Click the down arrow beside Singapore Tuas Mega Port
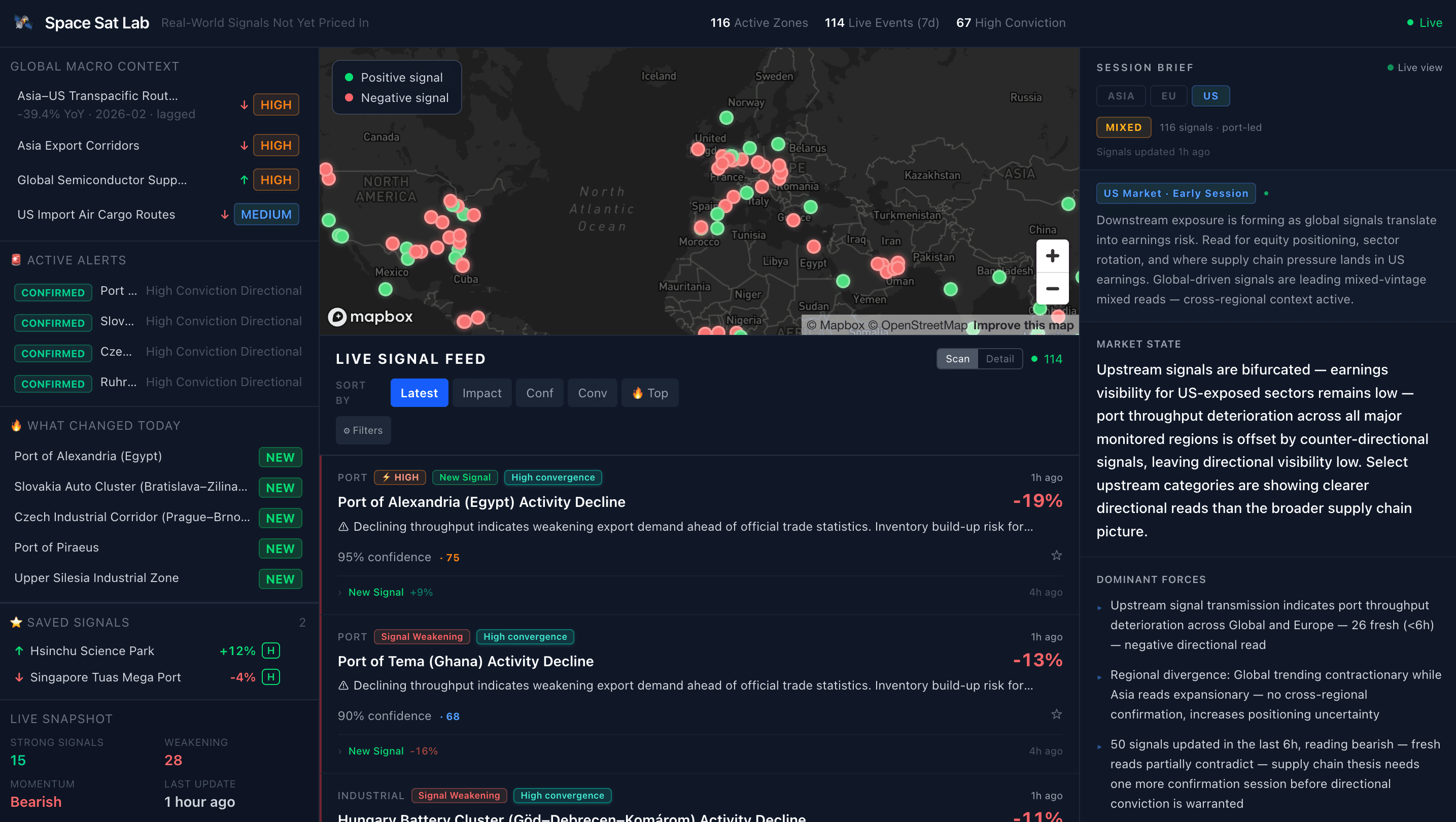Image resolution: width=1456 pixels, height=822 pixels. tap(19, 677)
